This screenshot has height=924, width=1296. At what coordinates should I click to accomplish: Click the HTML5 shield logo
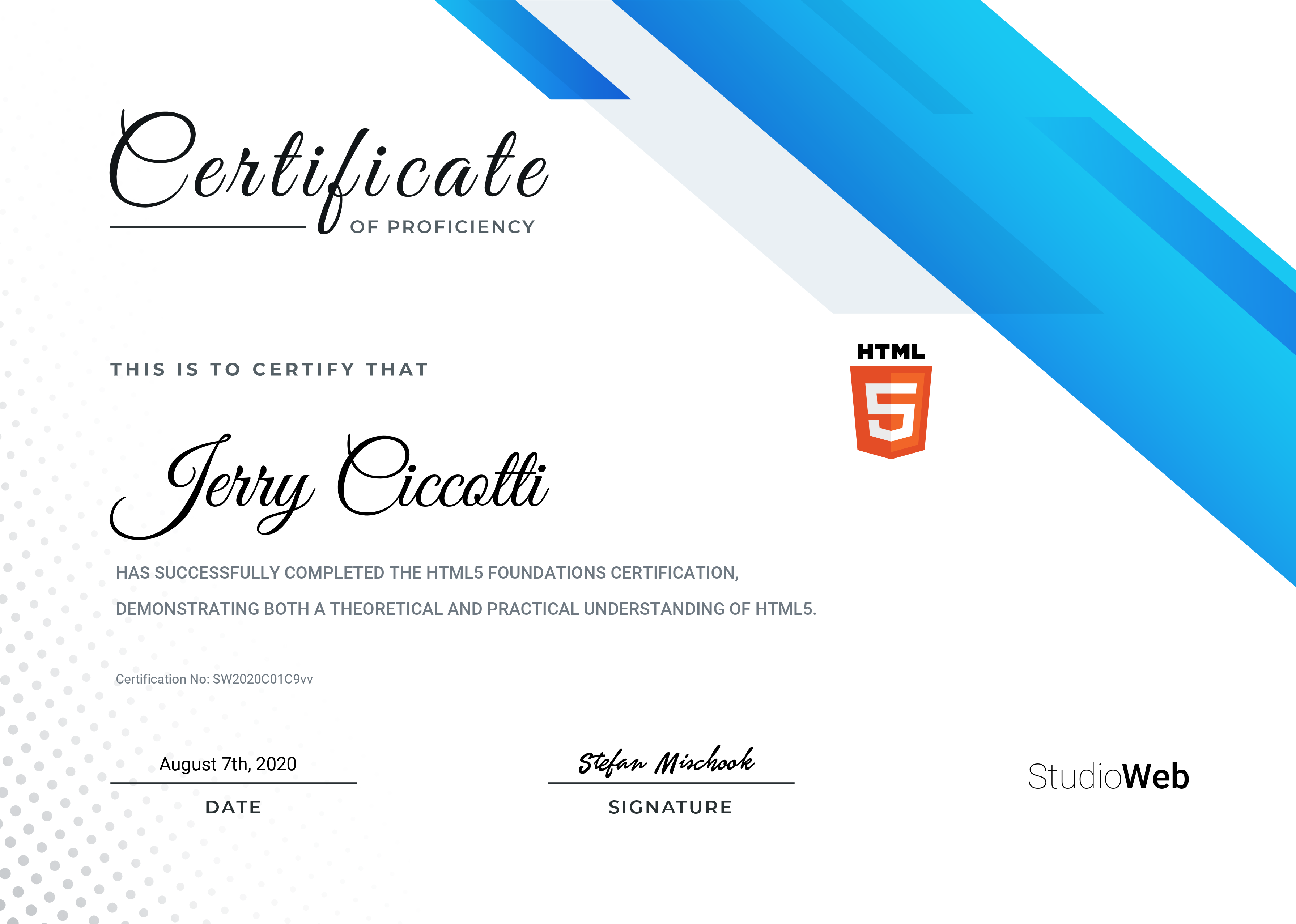coord(891,413)
